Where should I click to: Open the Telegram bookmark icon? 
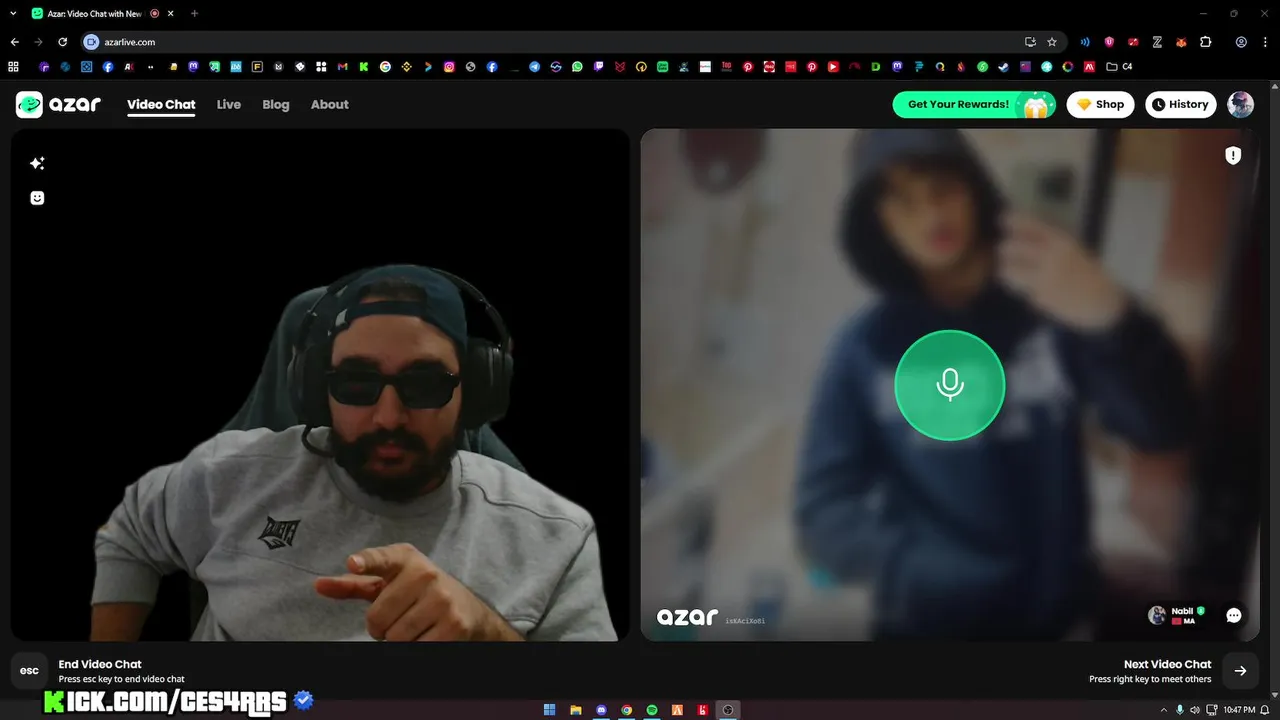tap(534, 67)
